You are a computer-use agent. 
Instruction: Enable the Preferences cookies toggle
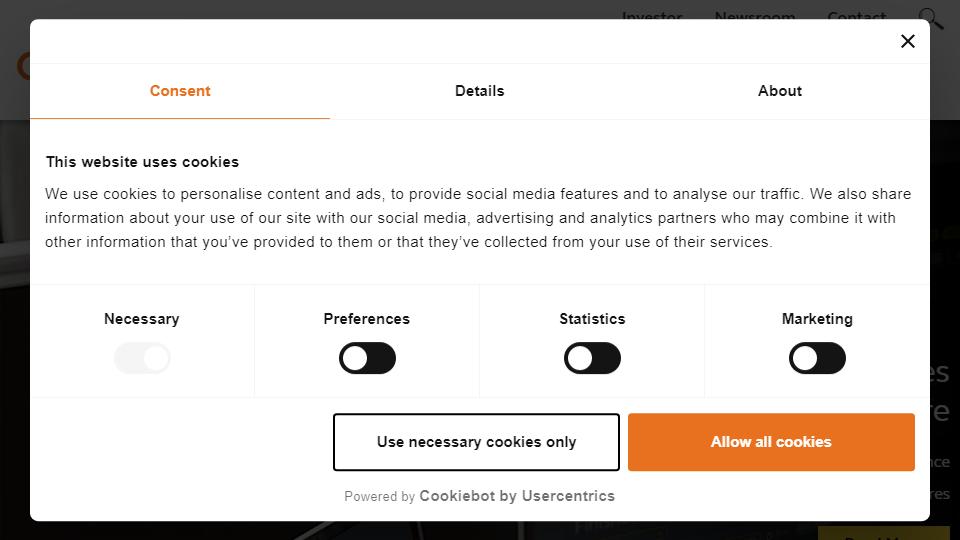point(367,358)
